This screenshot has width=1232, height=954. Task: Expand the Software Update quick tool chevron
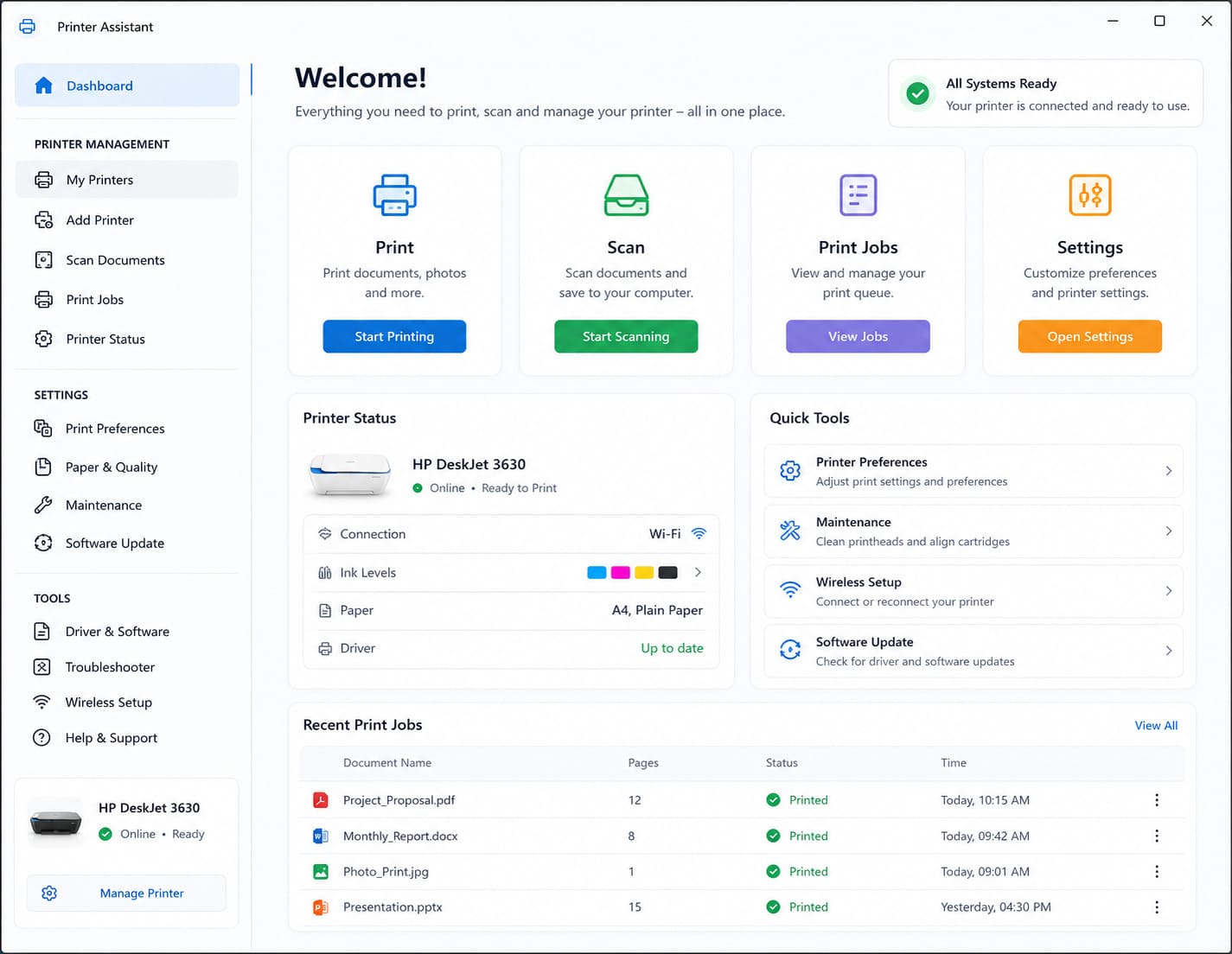point(1168,651)
